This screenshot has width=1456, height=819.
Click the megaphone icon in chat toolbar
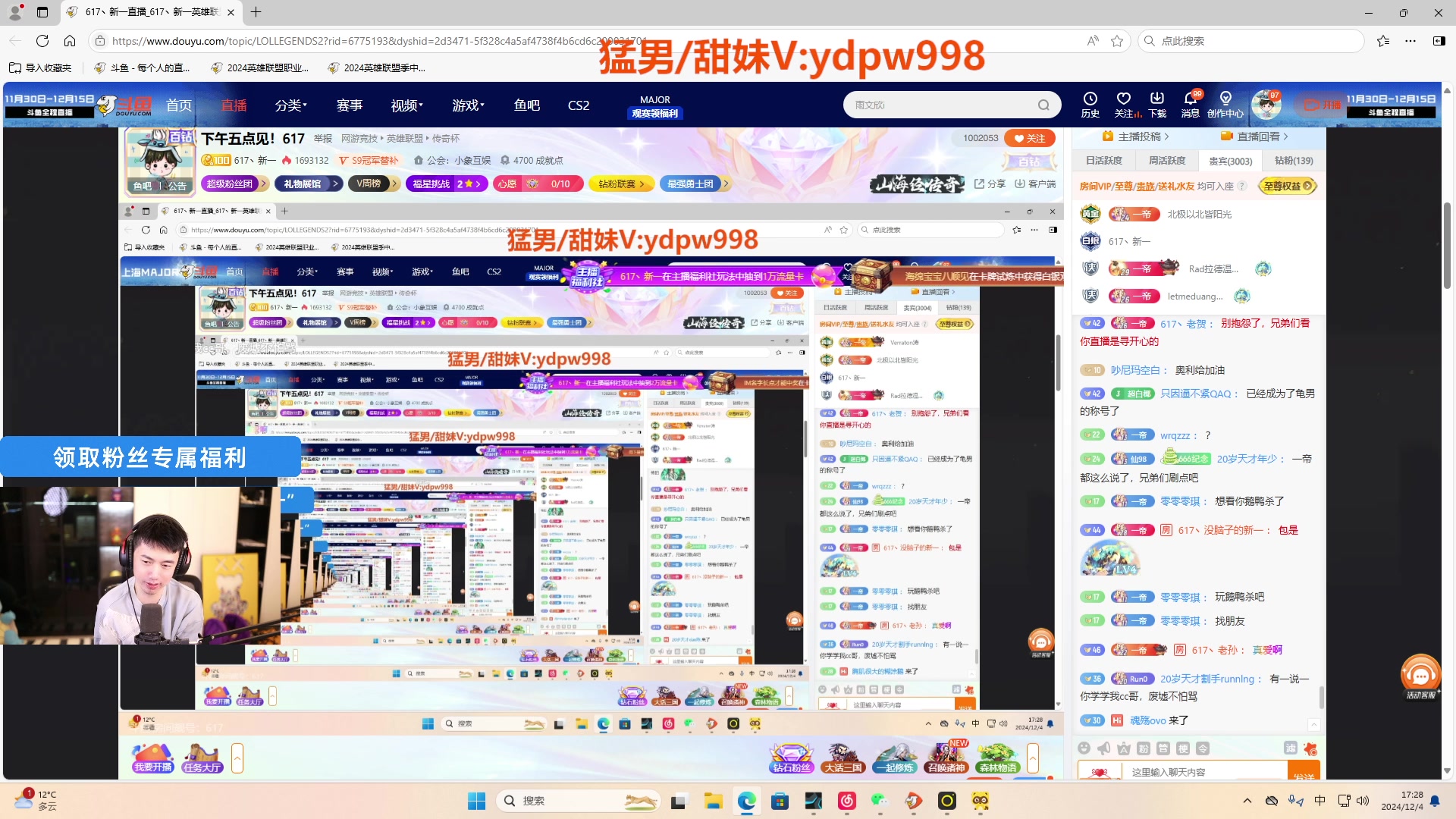click(1104, 748)
